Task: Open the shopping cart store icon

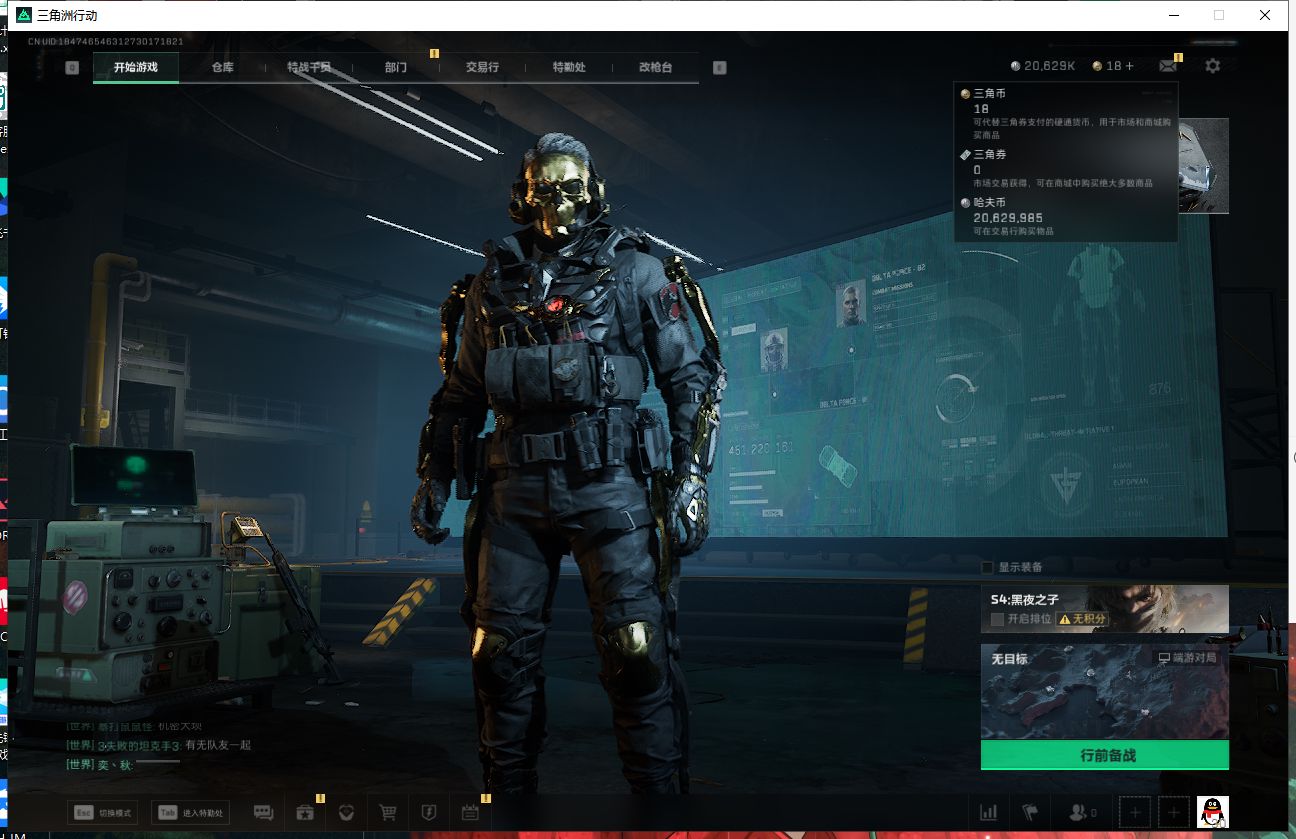Action: (x=387, y=812)
